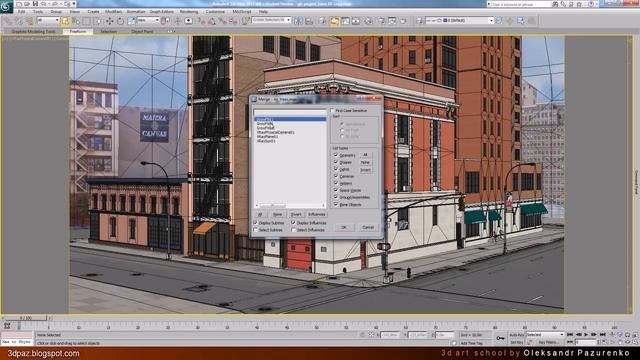Viewport: 640px width, 360px height.
Task: Click the Influences button in Merge dialog
Action: pyautogui.click(x=316, y=214)
